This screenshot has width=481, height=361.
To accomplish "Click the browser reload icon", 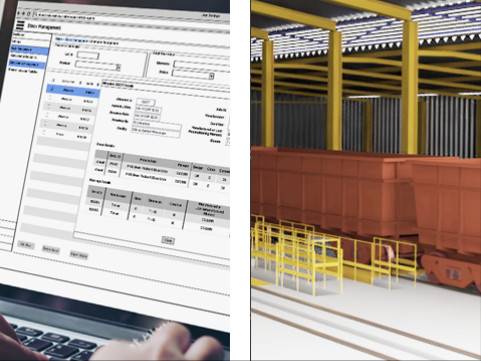I will coord(28,14).
